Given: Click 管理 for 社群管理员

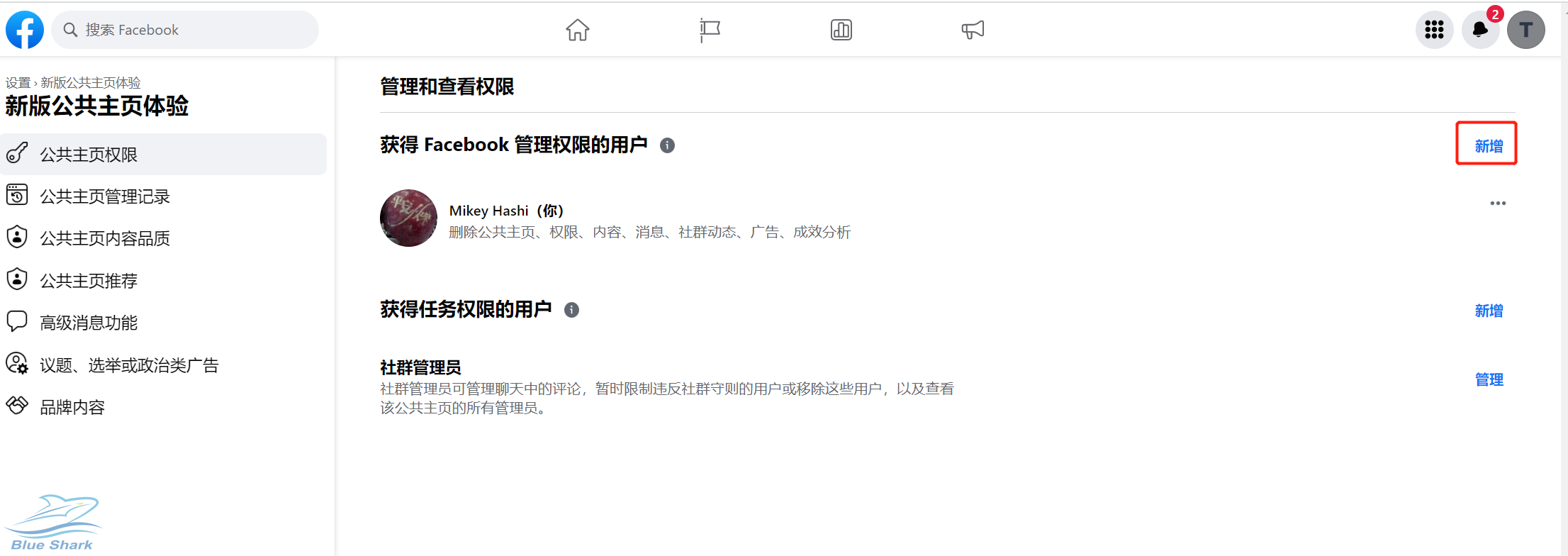Looking at the screenshot, I should 1489,379.
